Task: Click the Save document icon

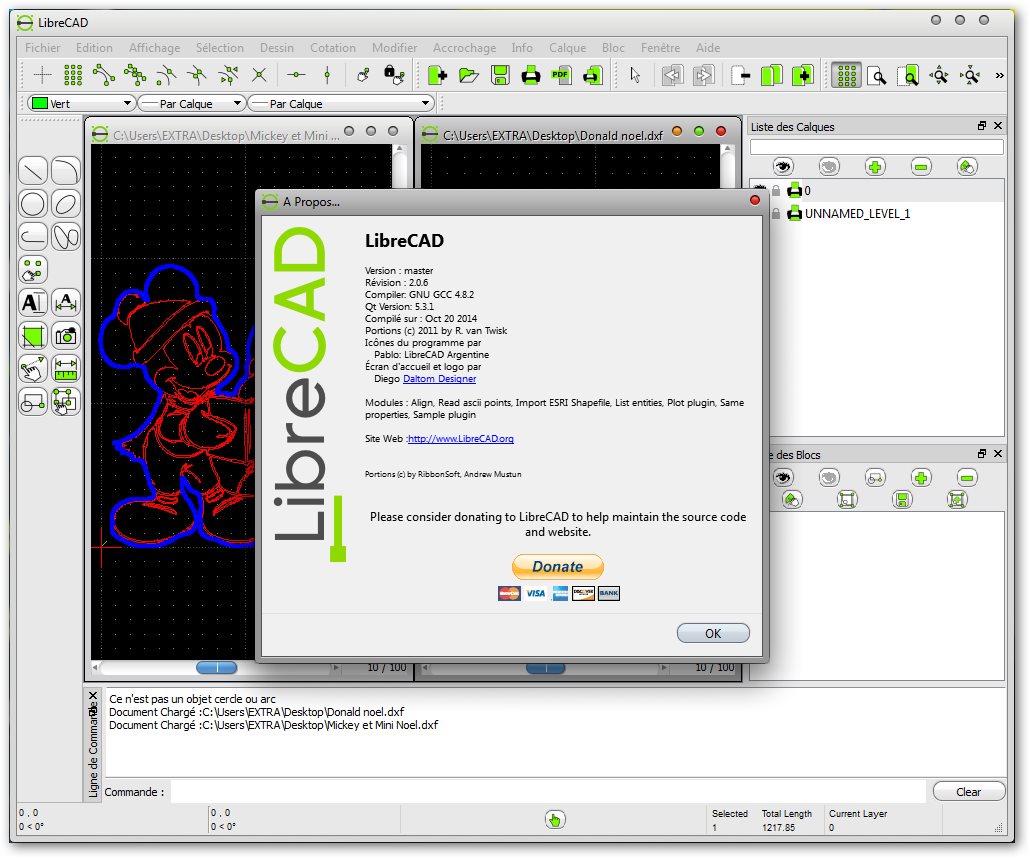Action: (500, 75)
